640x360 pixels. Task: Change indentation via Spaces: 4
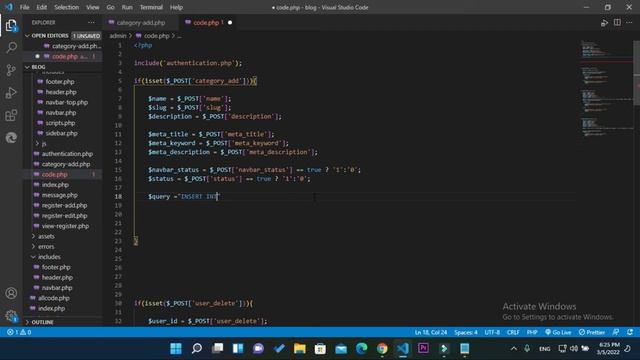pyautogui.click(x=466, y=332)
